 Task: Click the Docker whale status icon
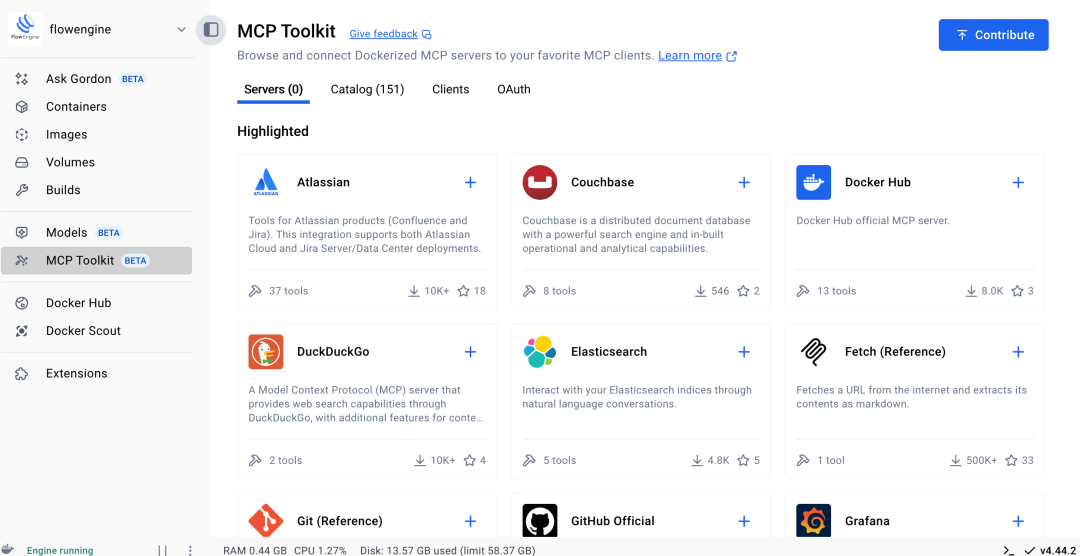pyautogui.click(x=8, y=550)
